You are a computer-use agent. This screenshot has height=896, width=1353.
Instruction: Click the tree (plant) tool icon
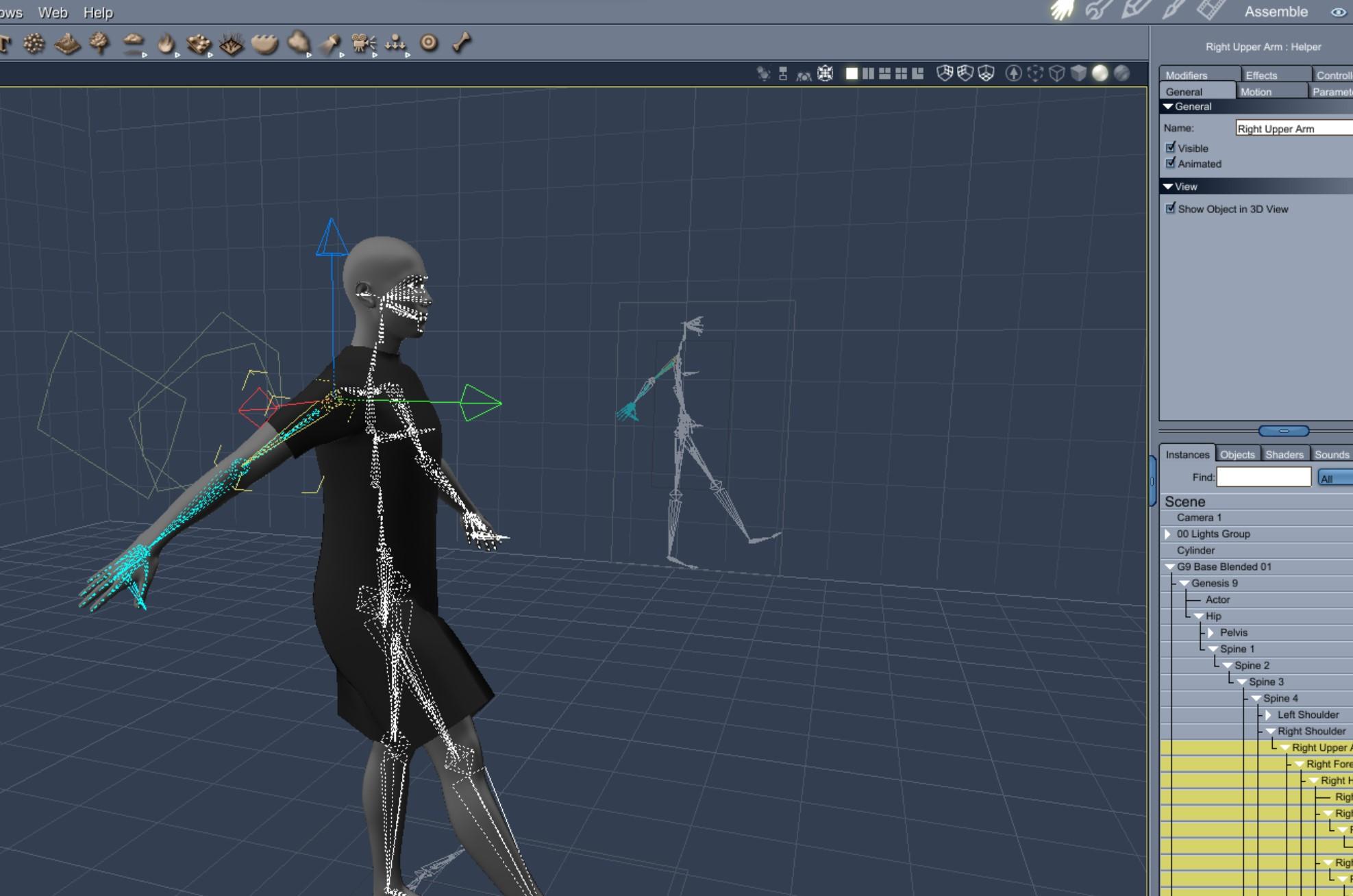(100, 43)
